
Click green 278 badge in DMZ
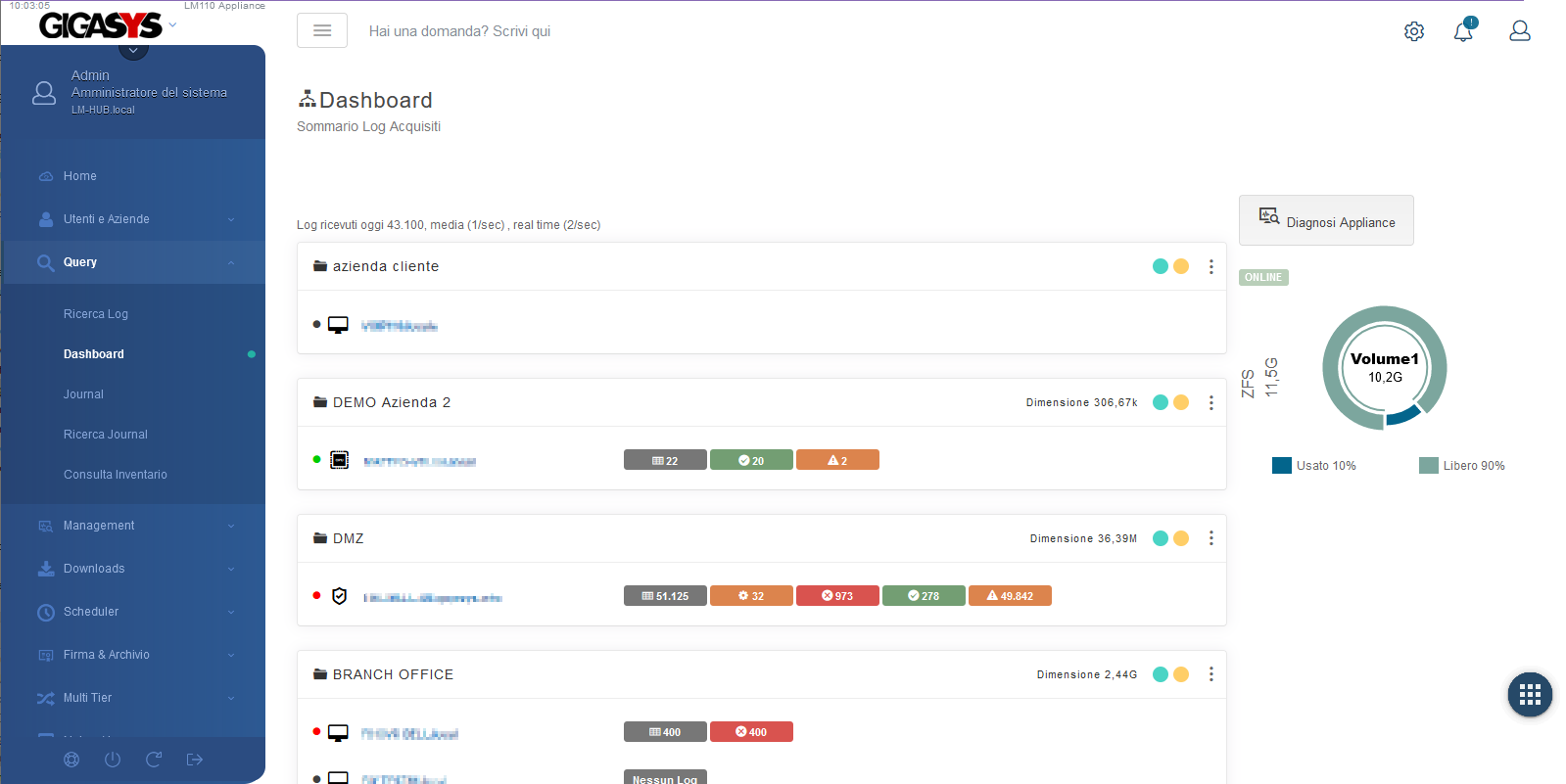pos(924,596)
